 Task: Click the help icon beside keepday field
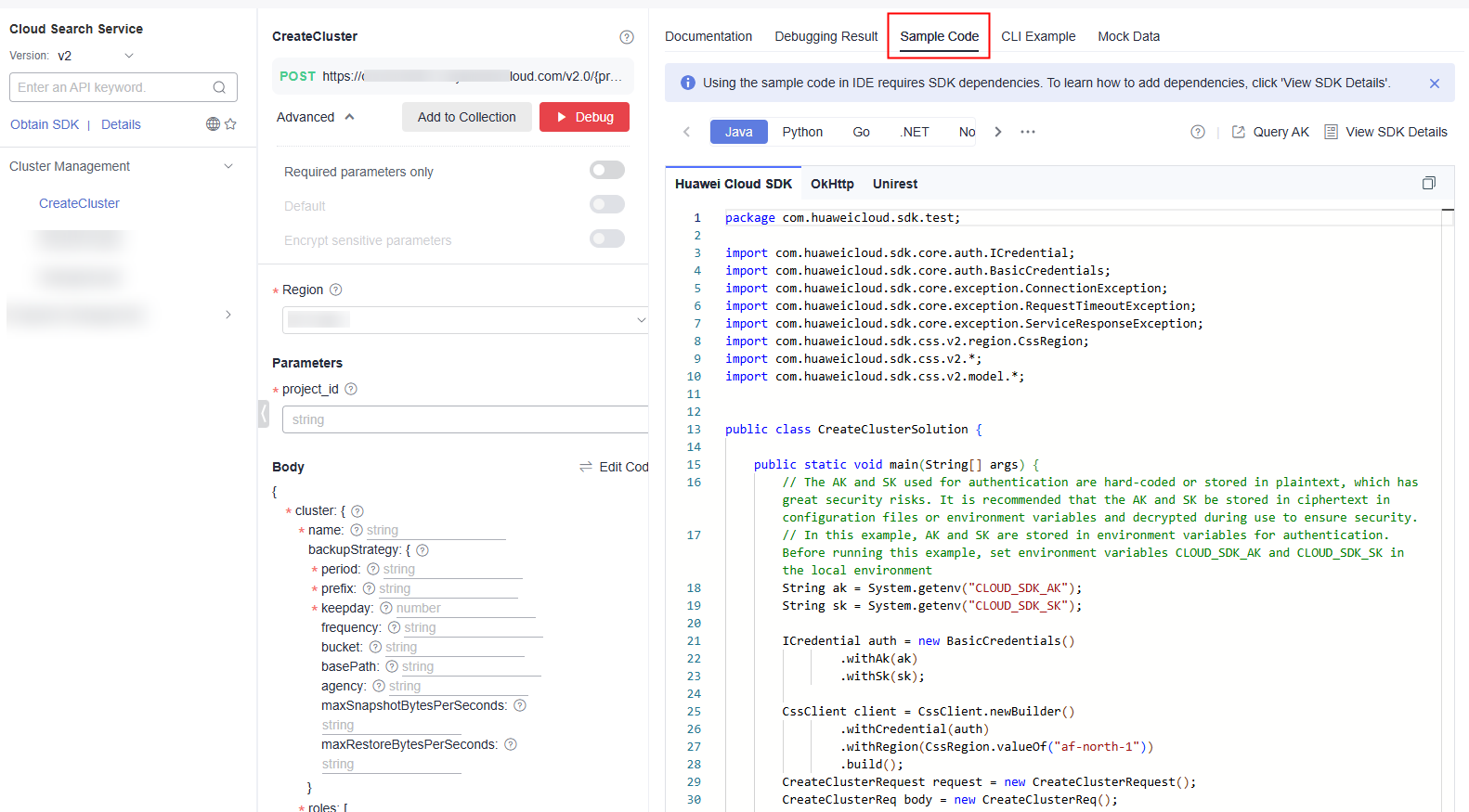[x=386, y=608]
